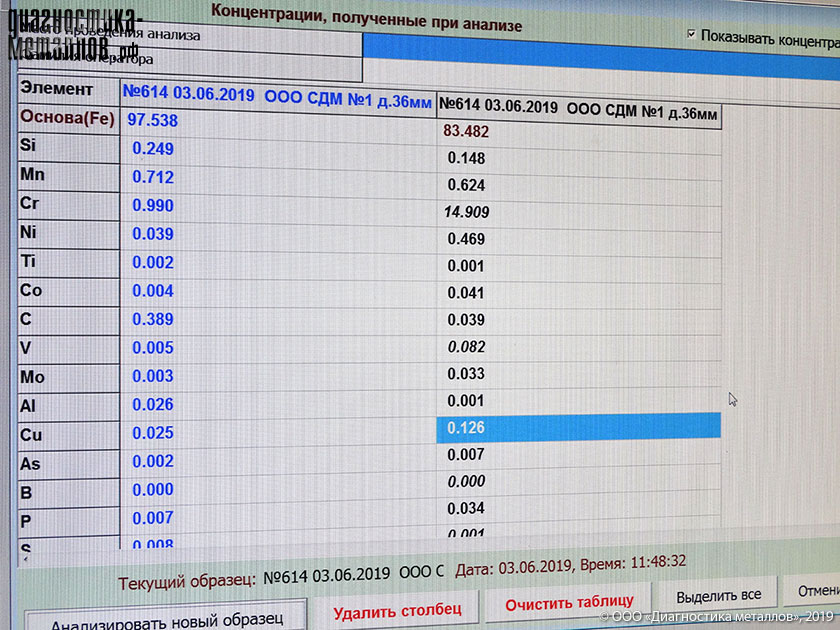Screen dimensions: 840x630
Task: Click the Mn value 0.712
Action: tap(153, 177)
